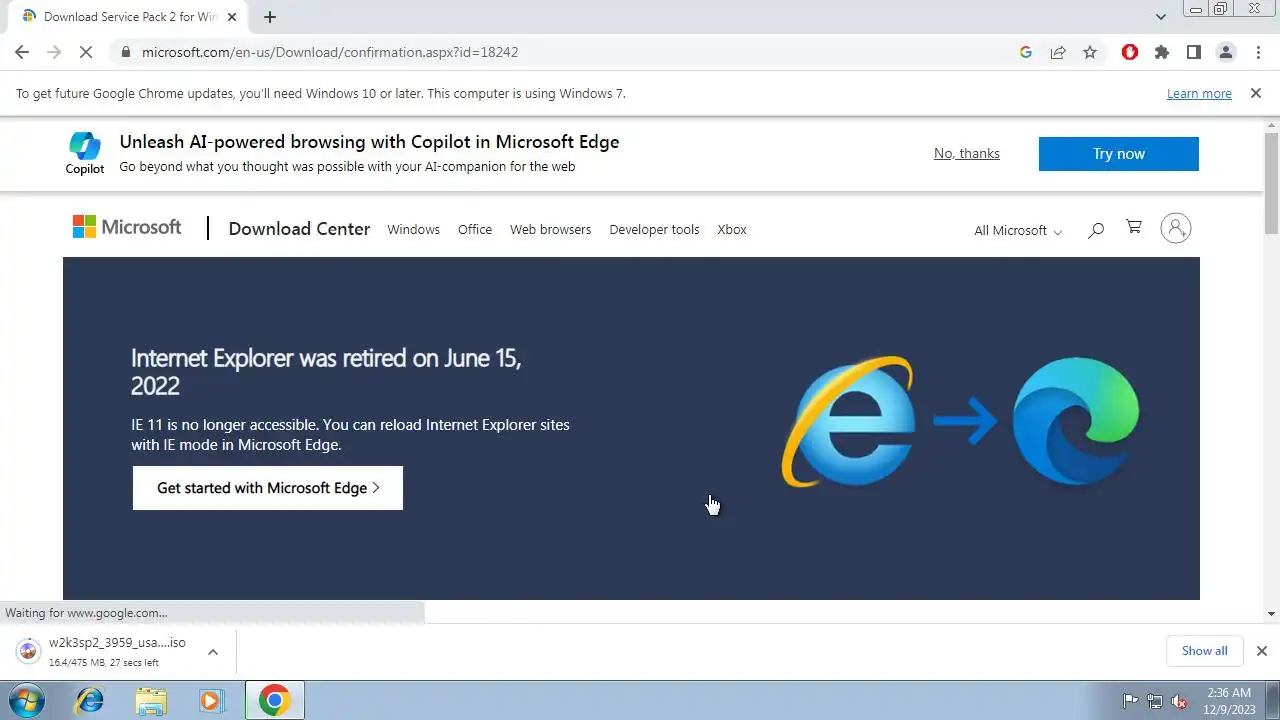This screenshot has height=720, width=1280.
Task: Open the Windows Start button
Action: [x=26, y=701]
